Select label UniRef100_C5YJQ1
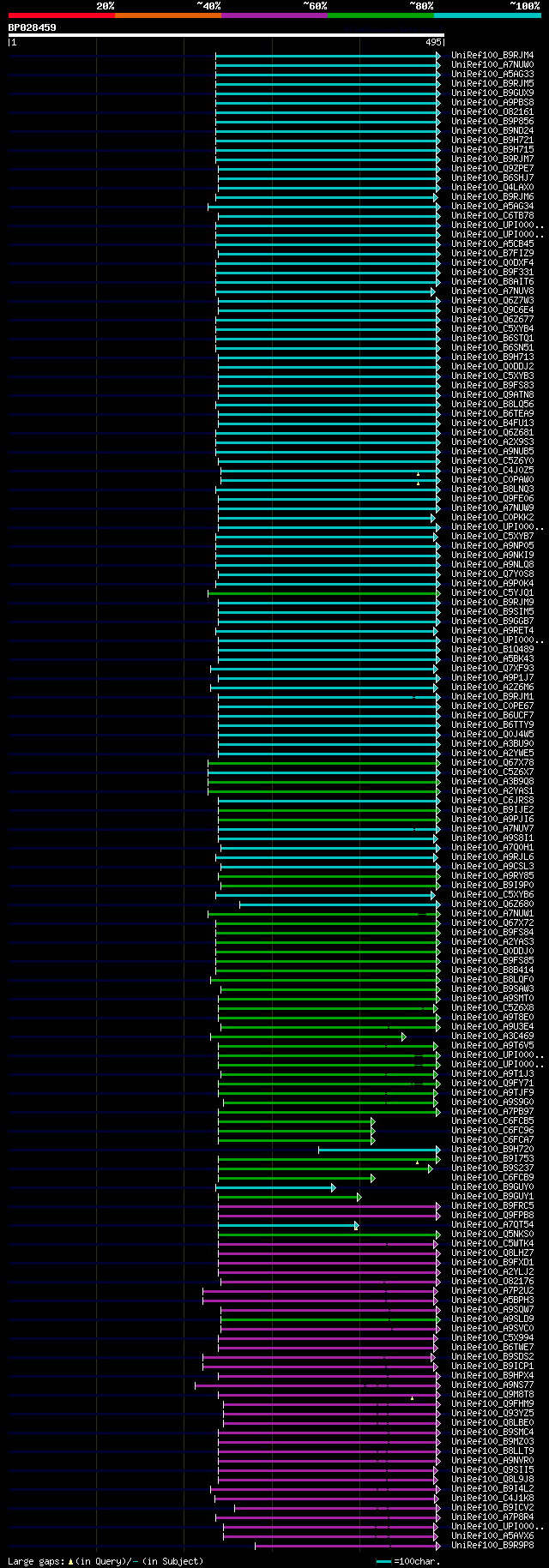The image size is (549, 1568). (x=492, y=593)
